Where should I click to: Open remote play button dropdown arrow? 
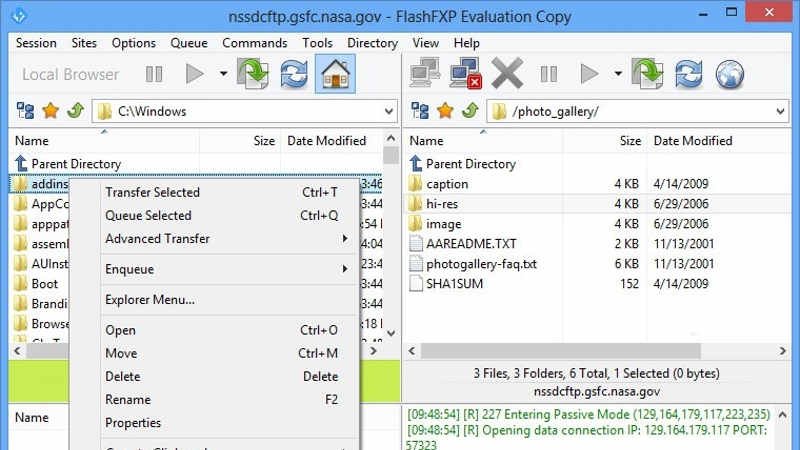pos(618,74)
